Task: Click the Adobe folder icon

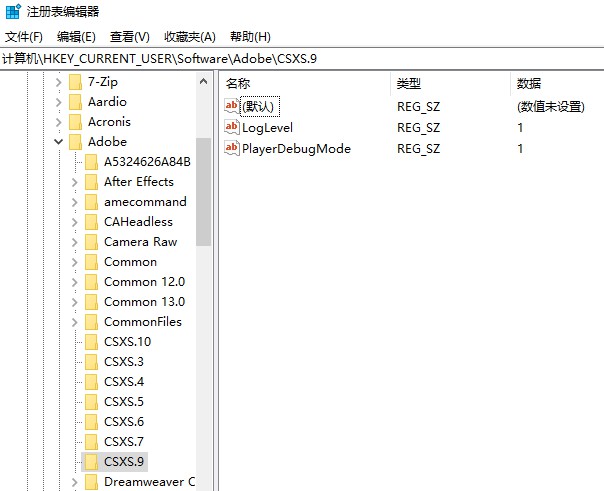Action: coord(75,142)
